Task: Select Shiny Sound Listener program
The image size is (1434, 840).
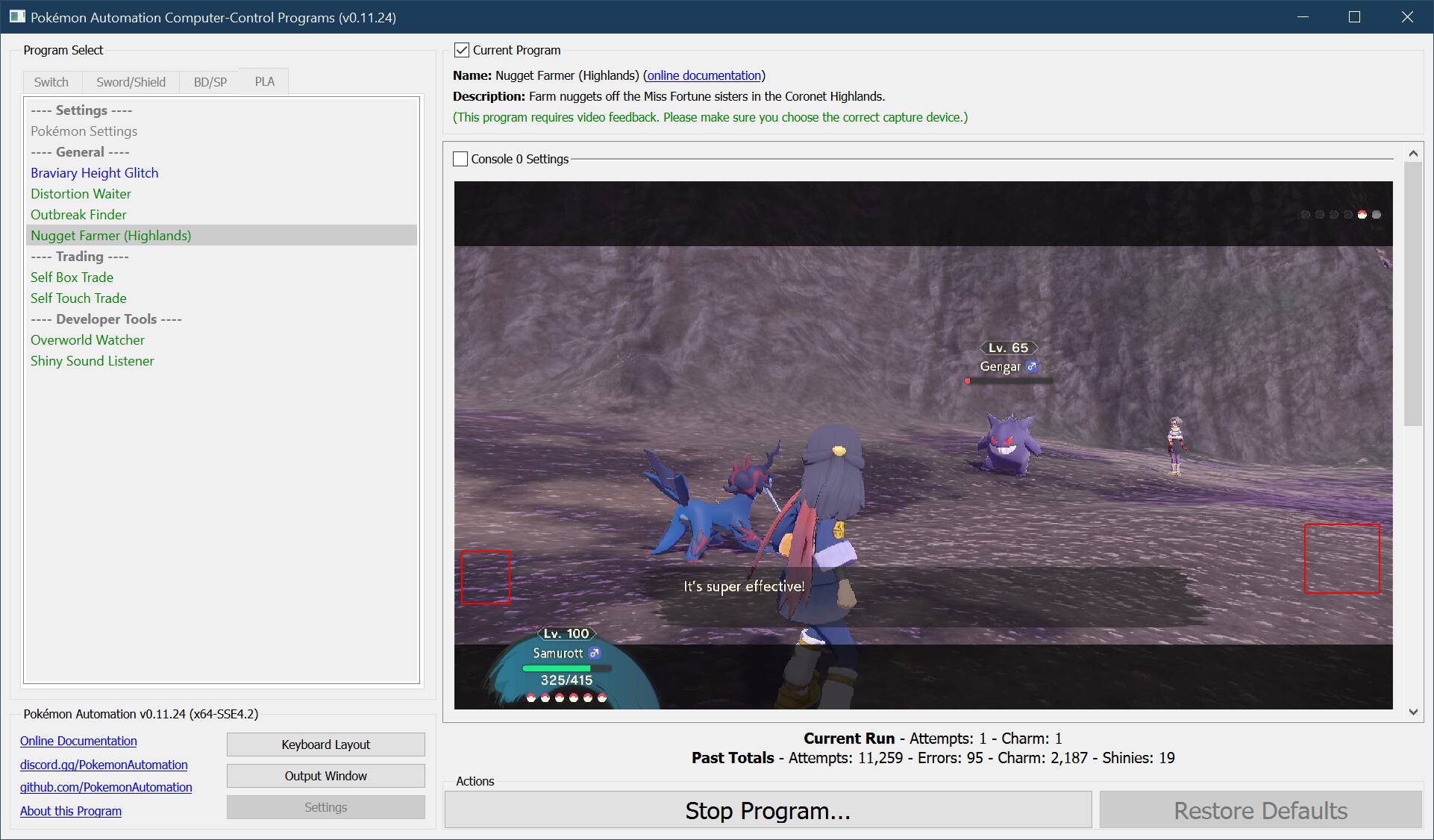Action: tap(92, 360)
